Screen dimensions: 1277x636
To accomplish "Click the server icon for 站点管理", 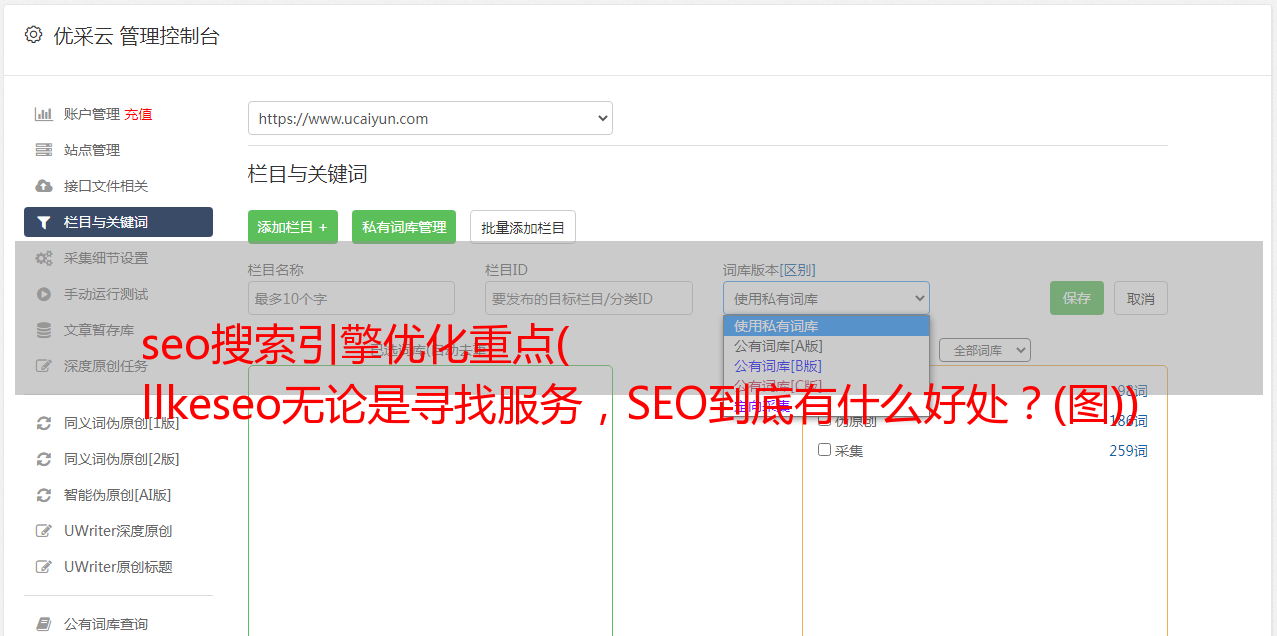I will click(x=44, y=150).
